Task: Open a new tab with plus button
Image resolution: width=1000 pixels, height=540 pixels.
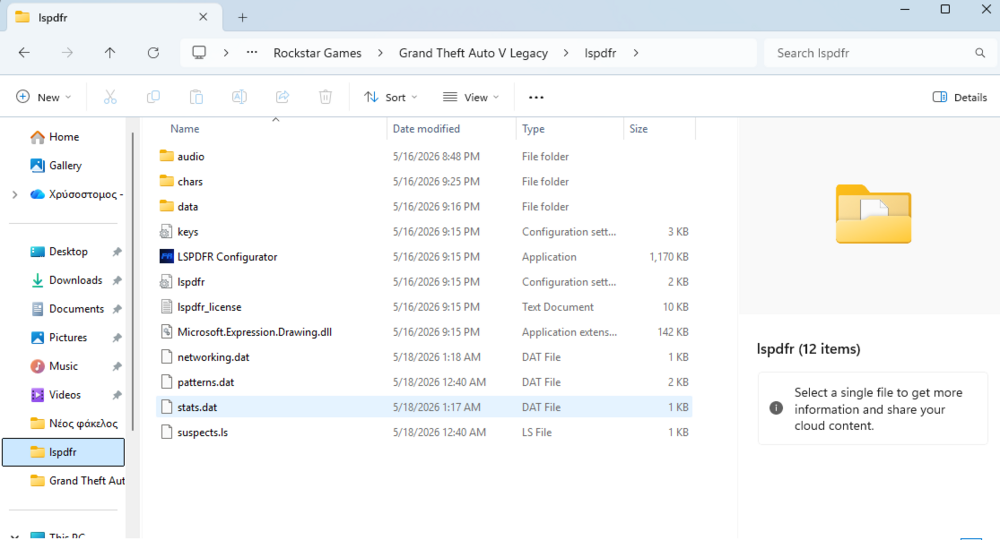Action: [x=242, y=17]
